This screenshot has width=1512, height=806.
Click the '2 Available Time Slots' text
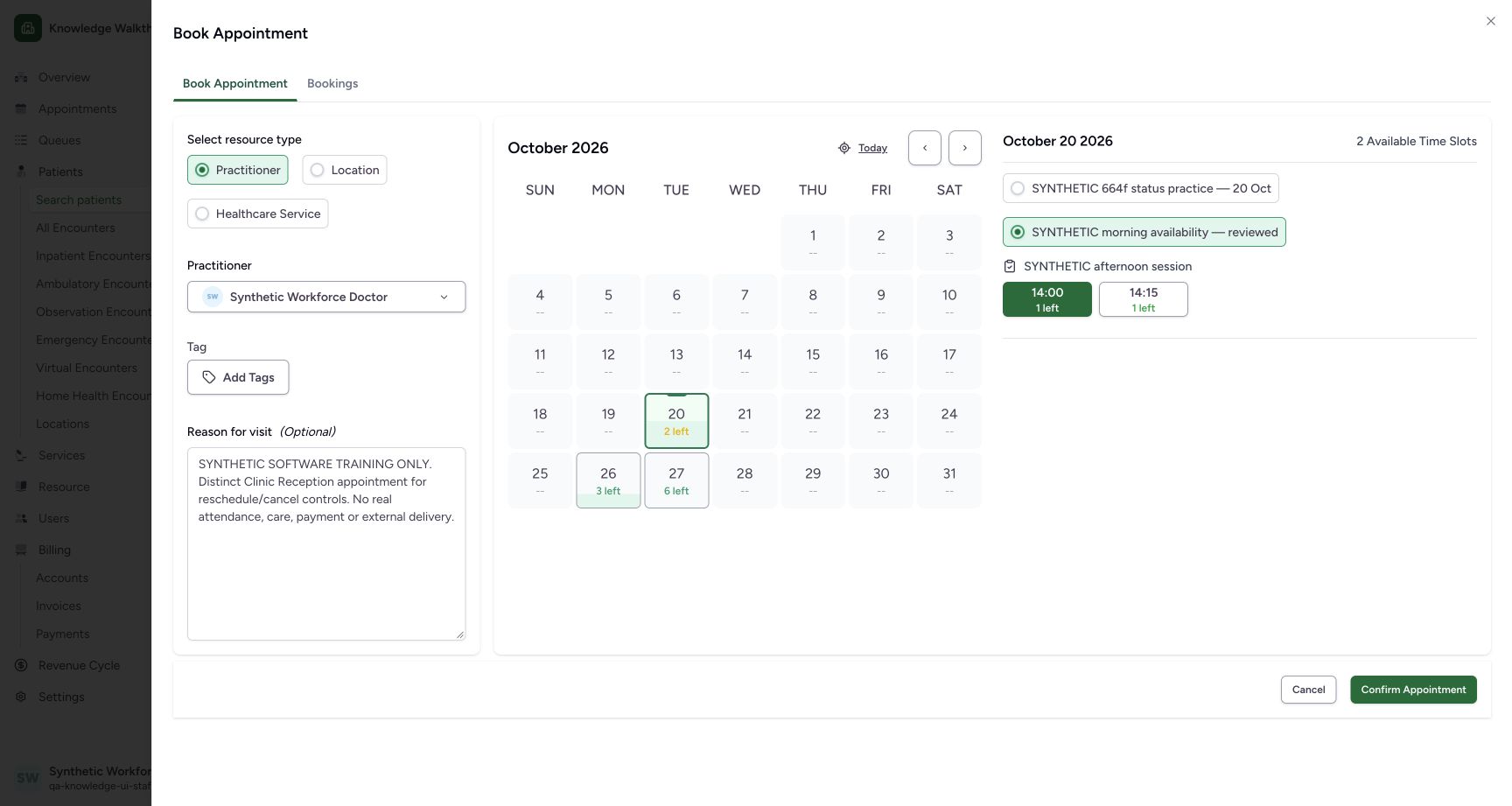pos(1417,141)
